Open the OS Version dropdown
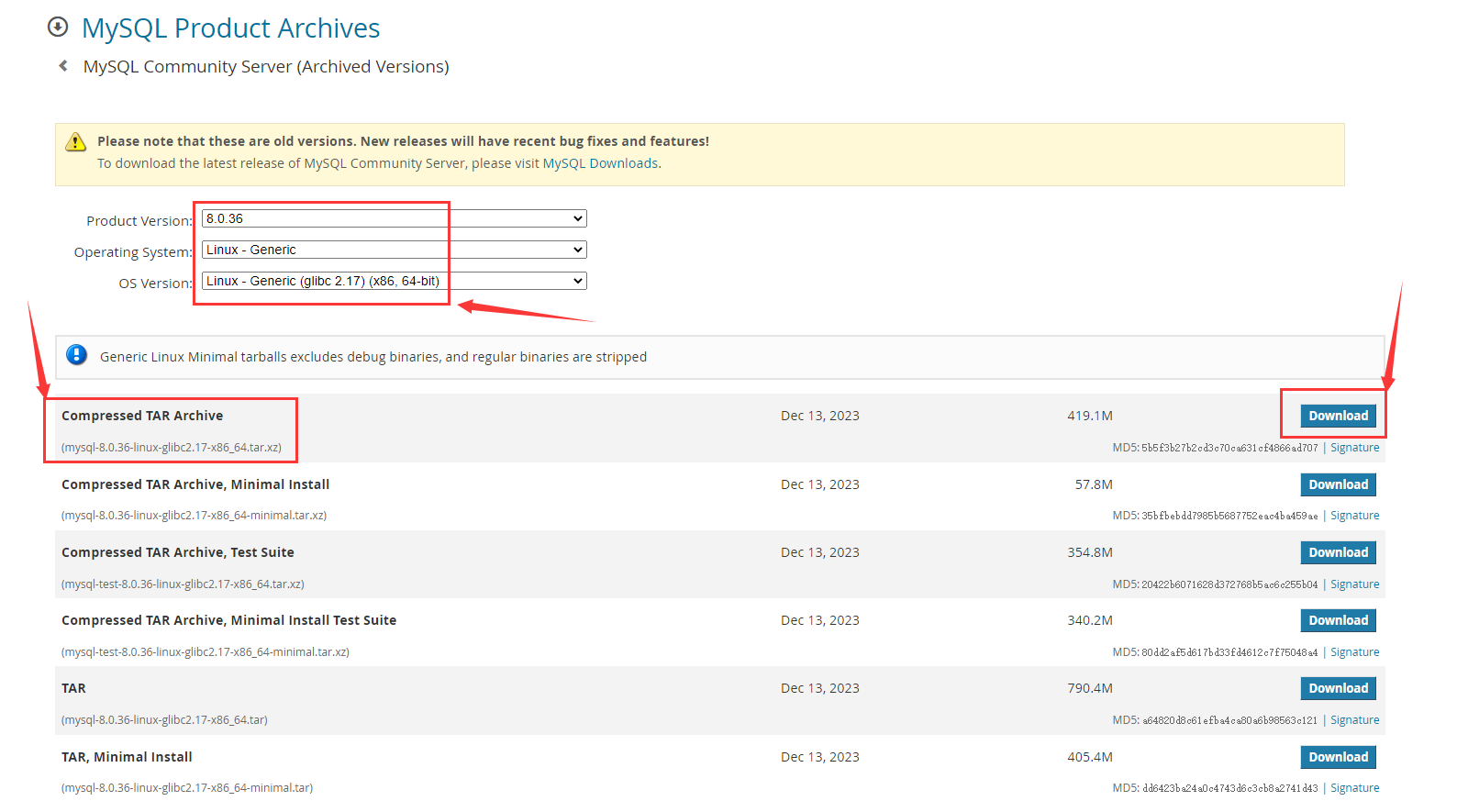Screen dimensions: 1468x812 click(x=395, y=281)
